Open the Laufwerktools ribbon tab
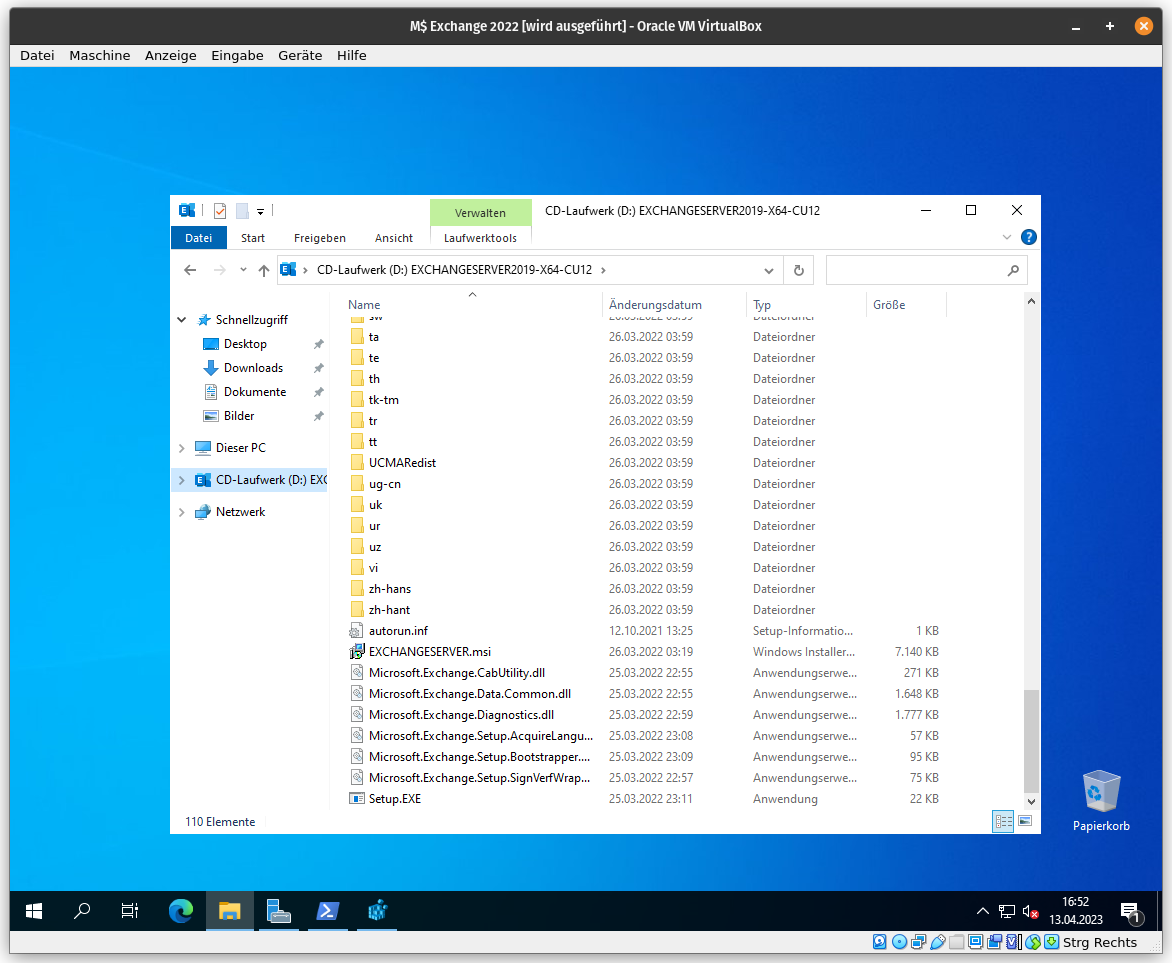 [x=481, y=238]
